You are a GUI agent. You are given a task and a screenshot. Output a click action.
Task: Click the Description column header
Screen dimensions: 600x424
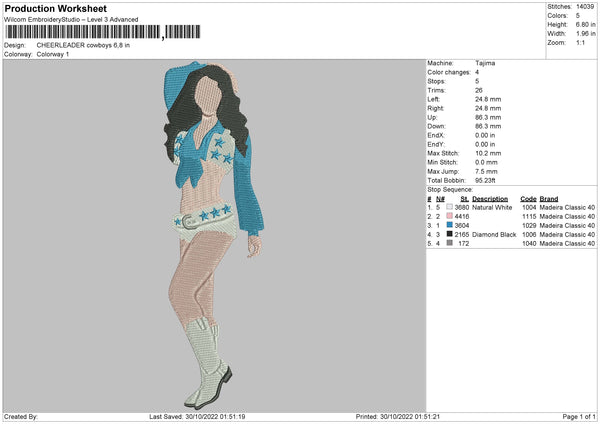pos(490,198)
